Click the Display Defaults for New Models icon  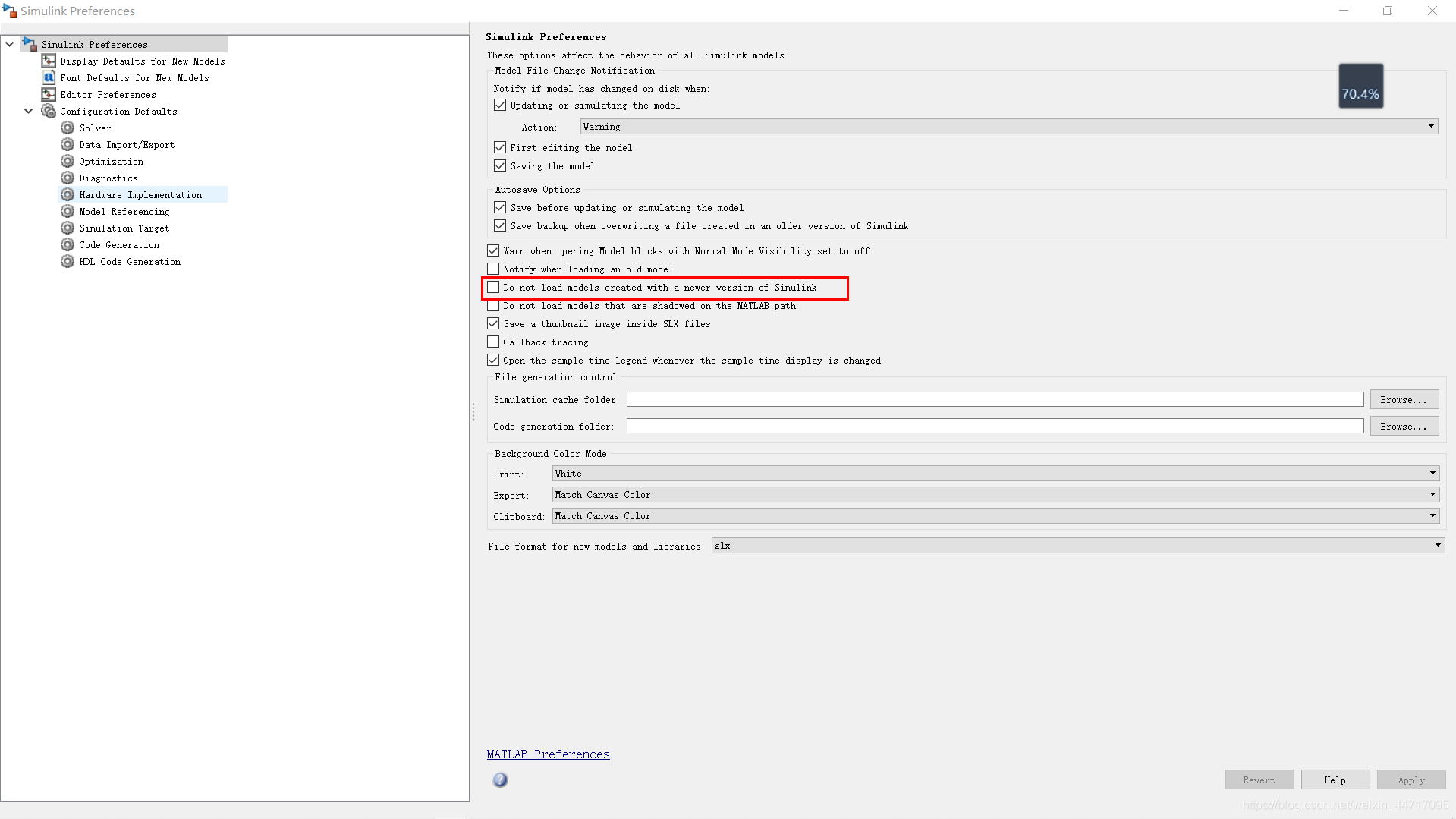pyautogui.click(x=49, y=61)
